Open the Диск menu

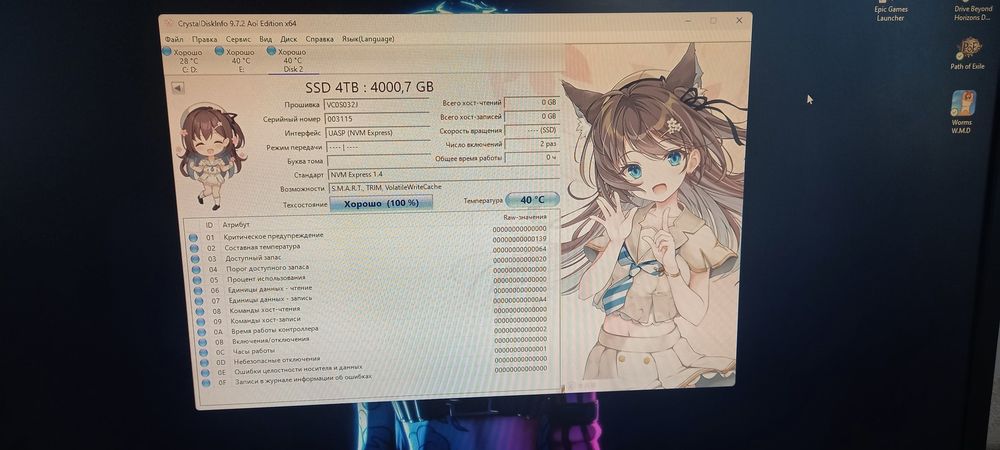coord(288,40)
